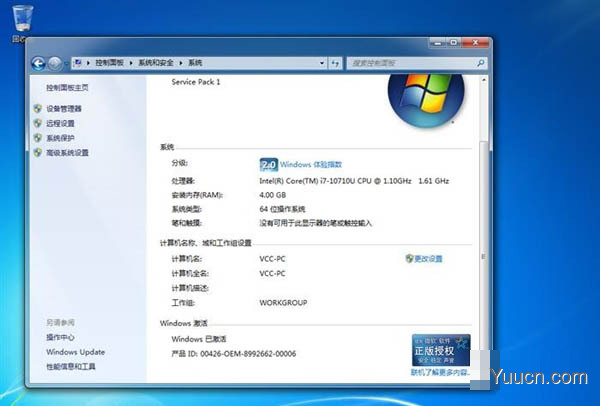Viewport: 600px width, 406px height.
Task: Open 操作中心 under 另请参阅
Action: (60, 337)
